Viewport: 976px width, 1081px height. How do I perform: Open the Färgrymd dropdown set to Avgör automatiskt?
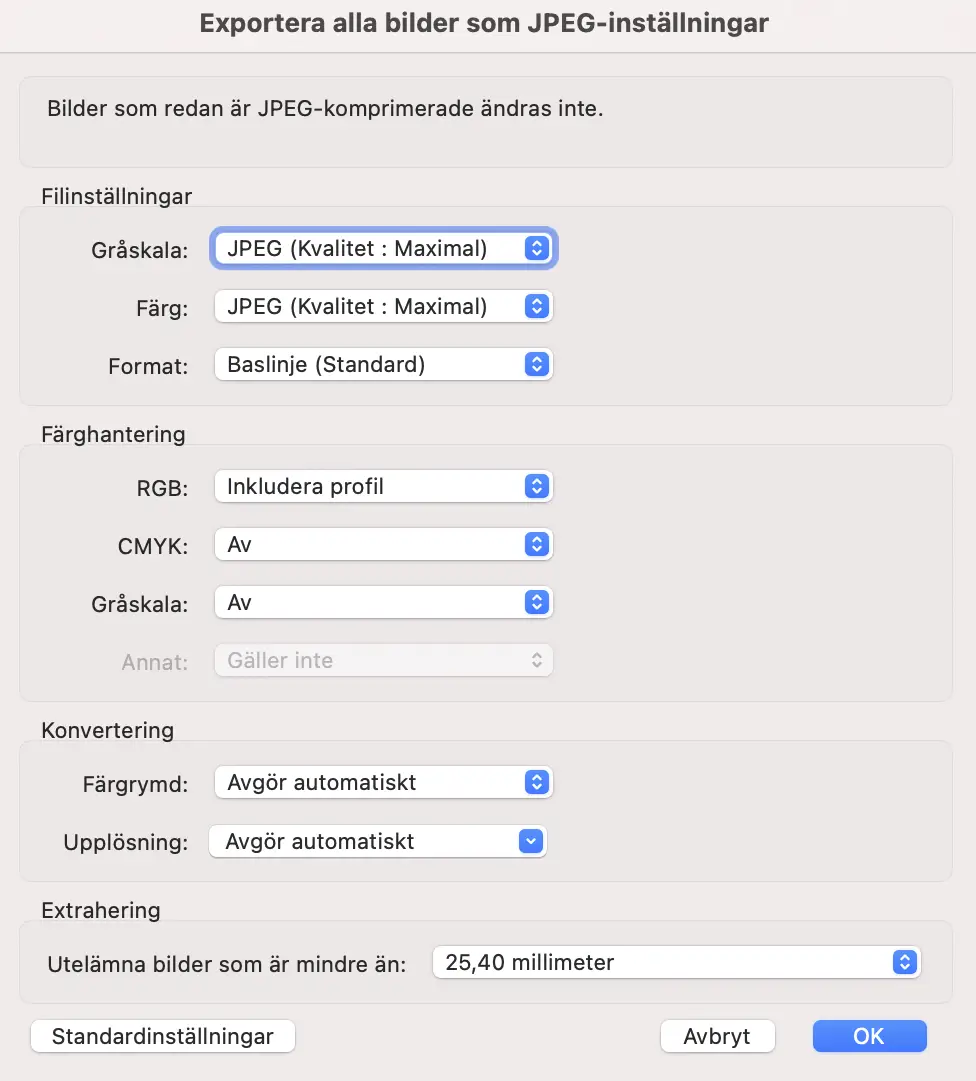coord(383,783)
